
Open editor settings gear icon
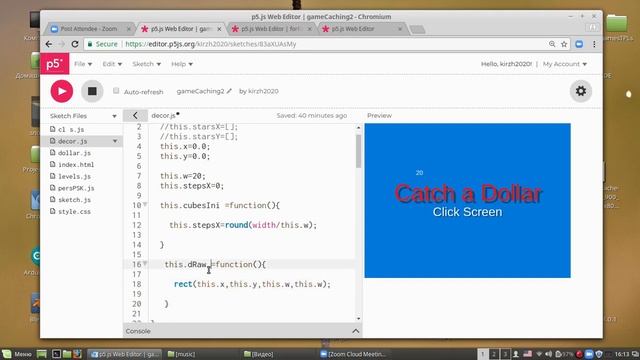(581, 91)
